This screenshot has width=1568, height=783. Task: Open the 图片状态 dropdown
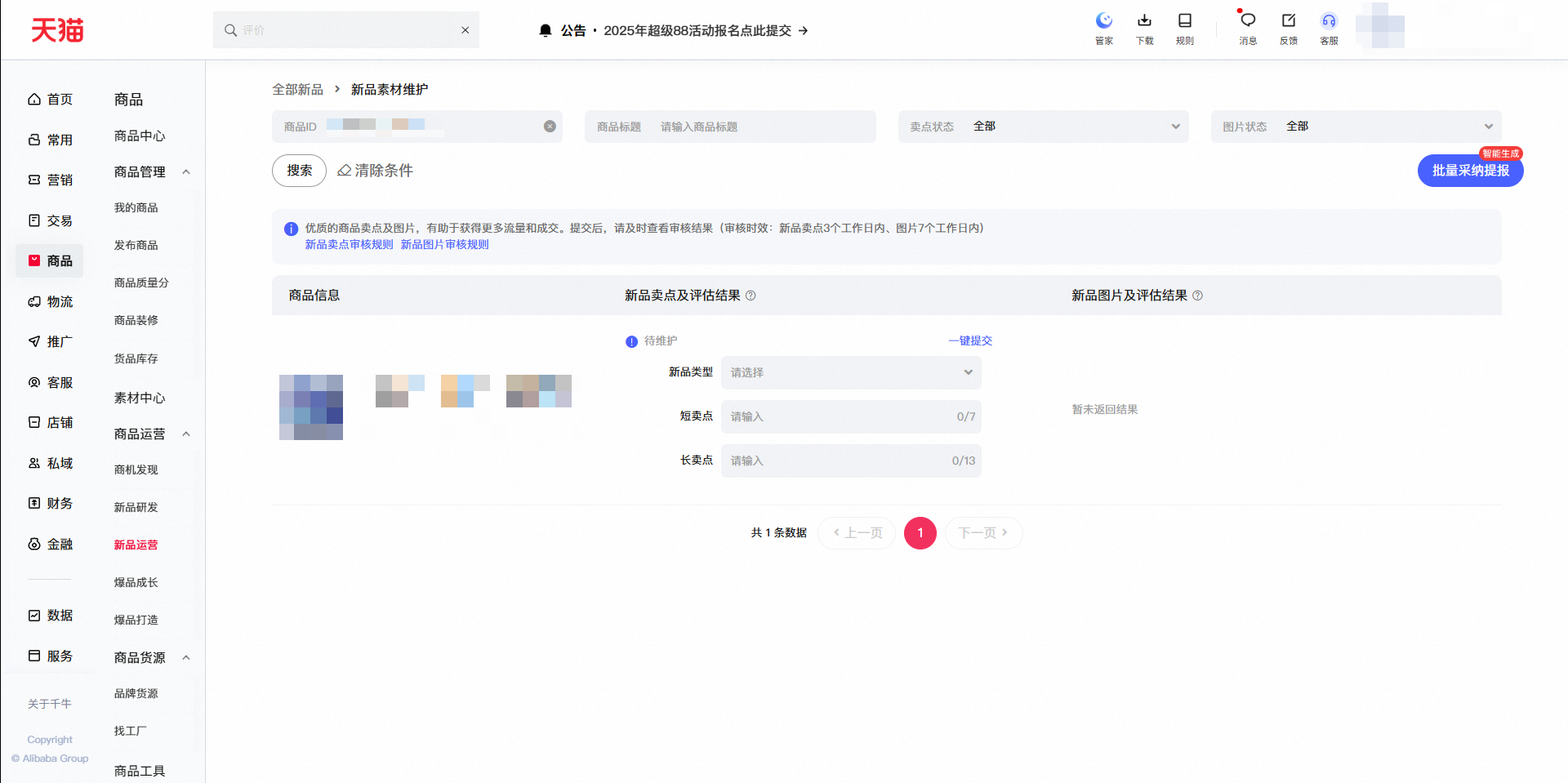[x=1356, y=127]
